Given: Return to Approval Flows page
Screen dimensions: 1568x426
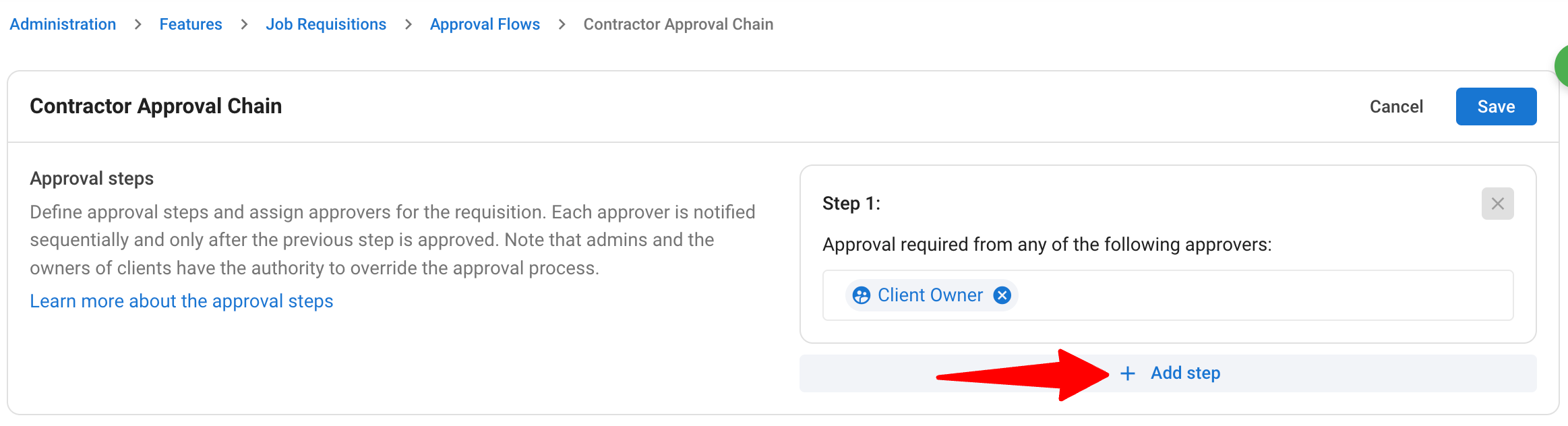Looking at the screenshot, I should coord(485,24).
